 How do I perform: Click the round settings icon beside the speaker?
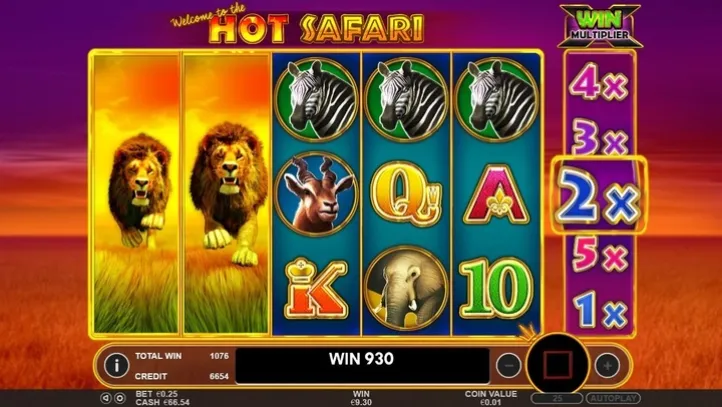pyautogui.click(x=119, y=398)
